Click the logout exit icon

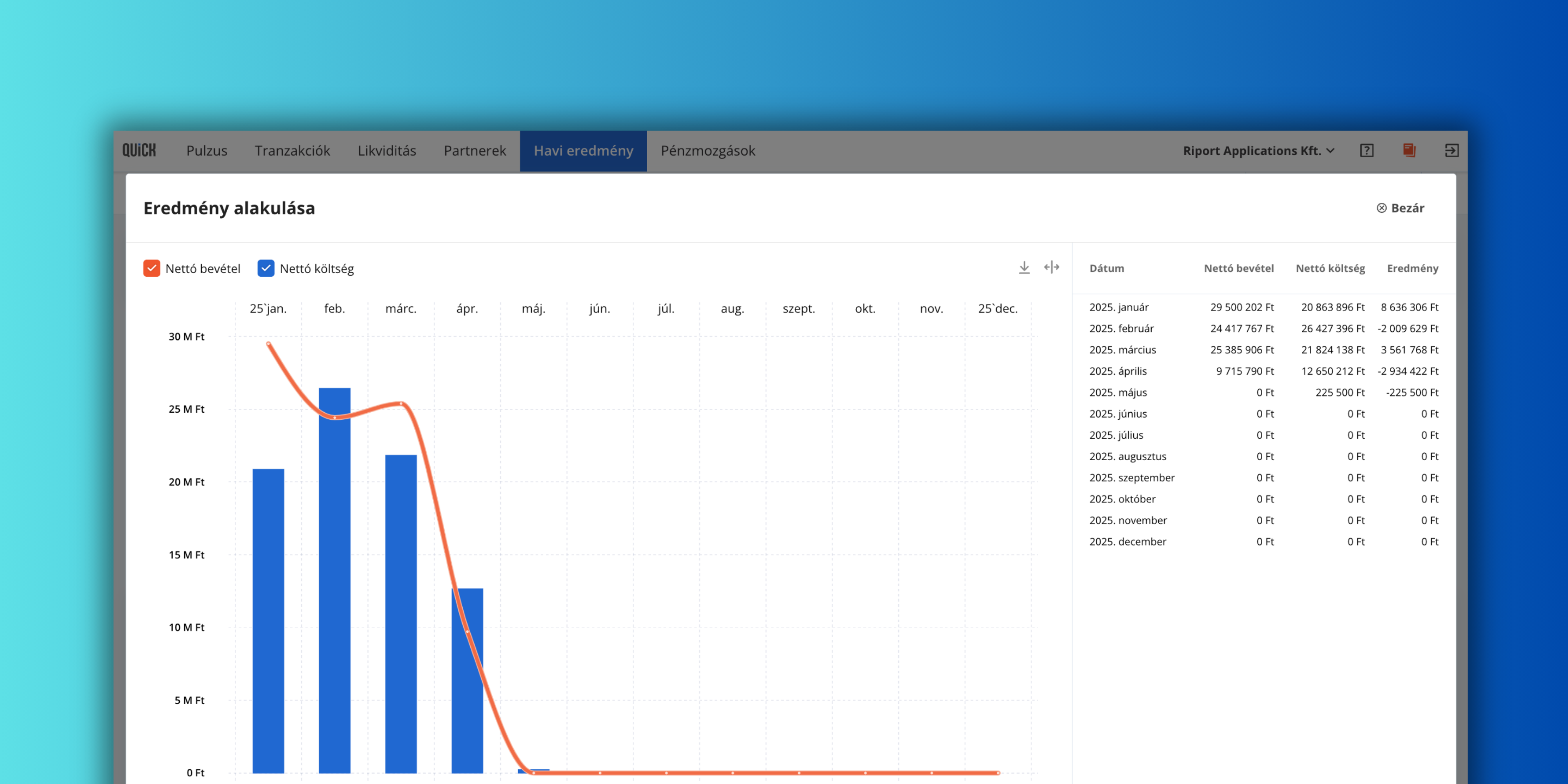pyautogui.click(x=1452, y=150)
